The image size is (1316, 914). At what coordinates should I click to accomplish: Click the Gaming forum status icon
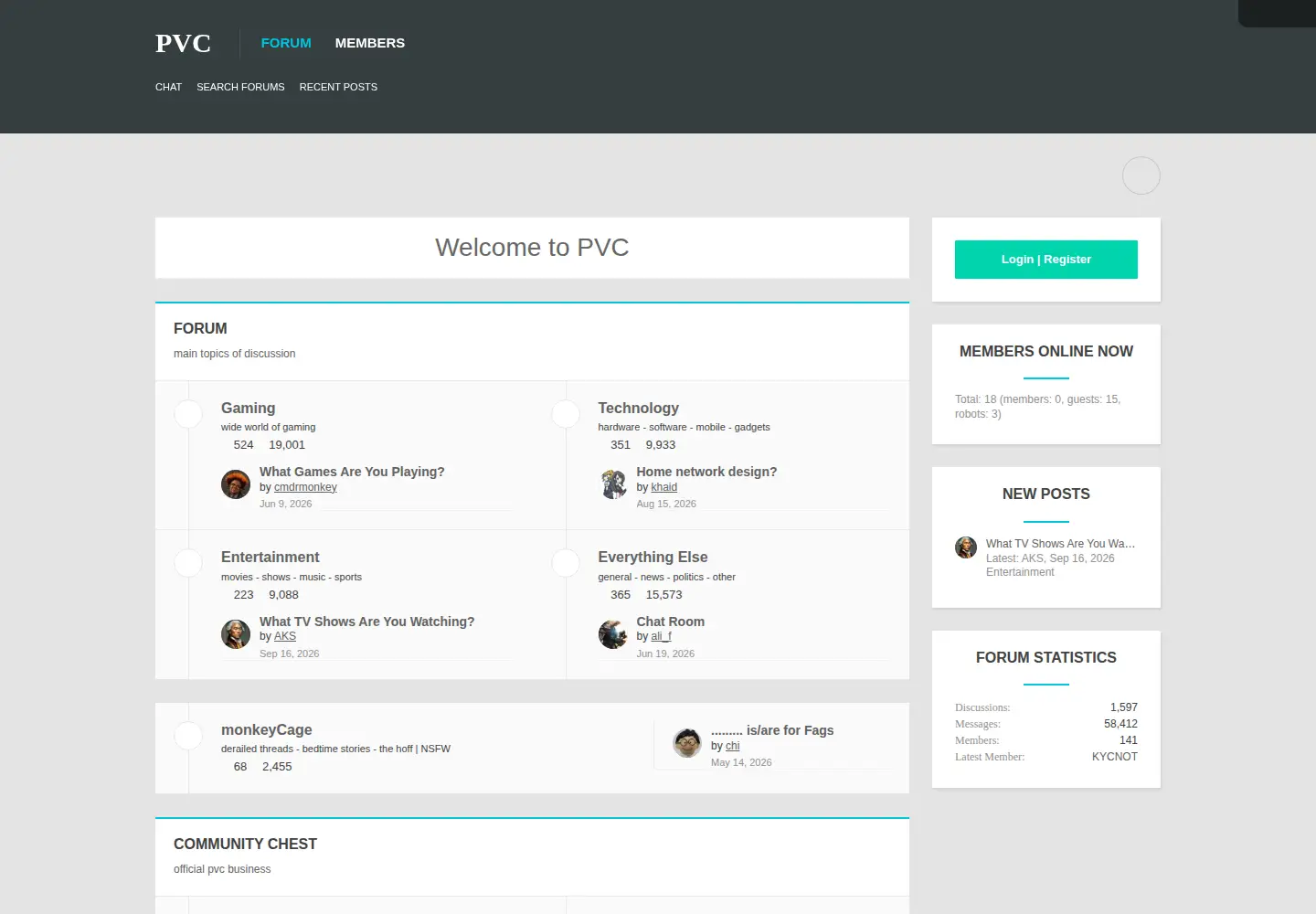tap(188, 414)
